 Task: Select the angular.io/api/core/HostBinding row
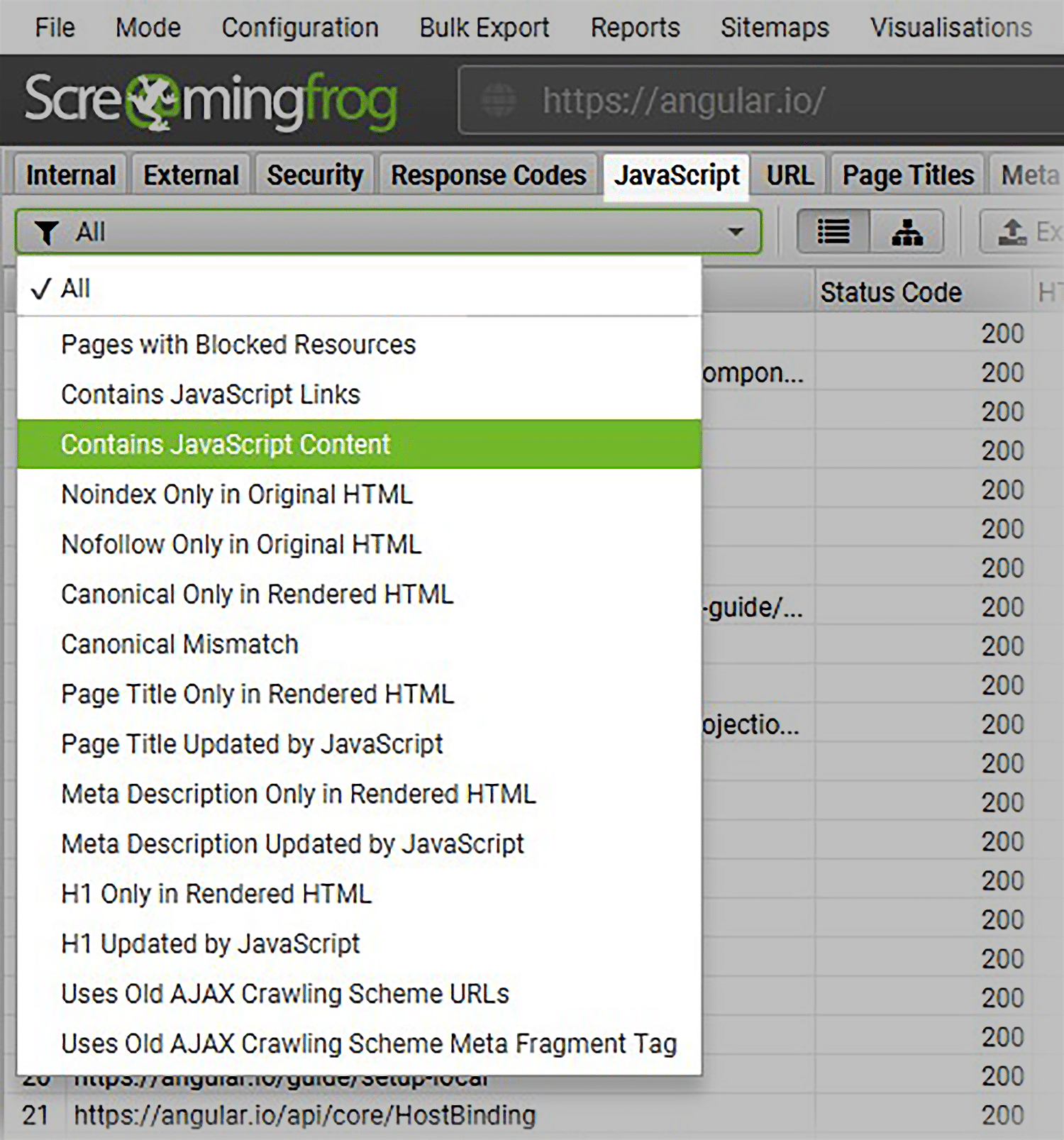coord(532,1115)
